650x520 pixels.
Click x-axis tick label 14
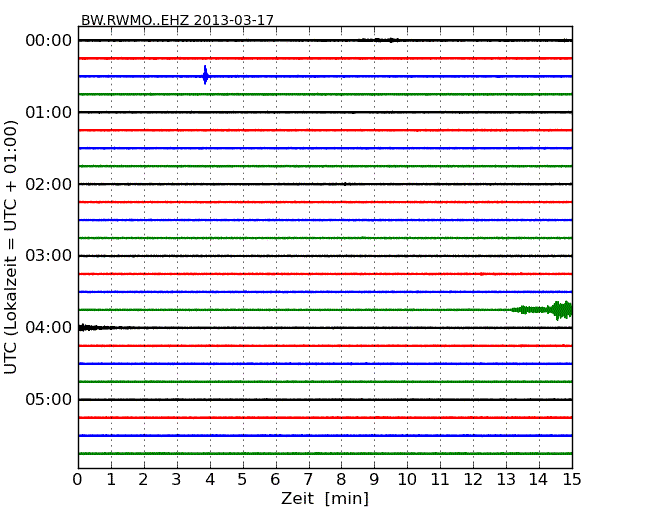coord(538,480)
